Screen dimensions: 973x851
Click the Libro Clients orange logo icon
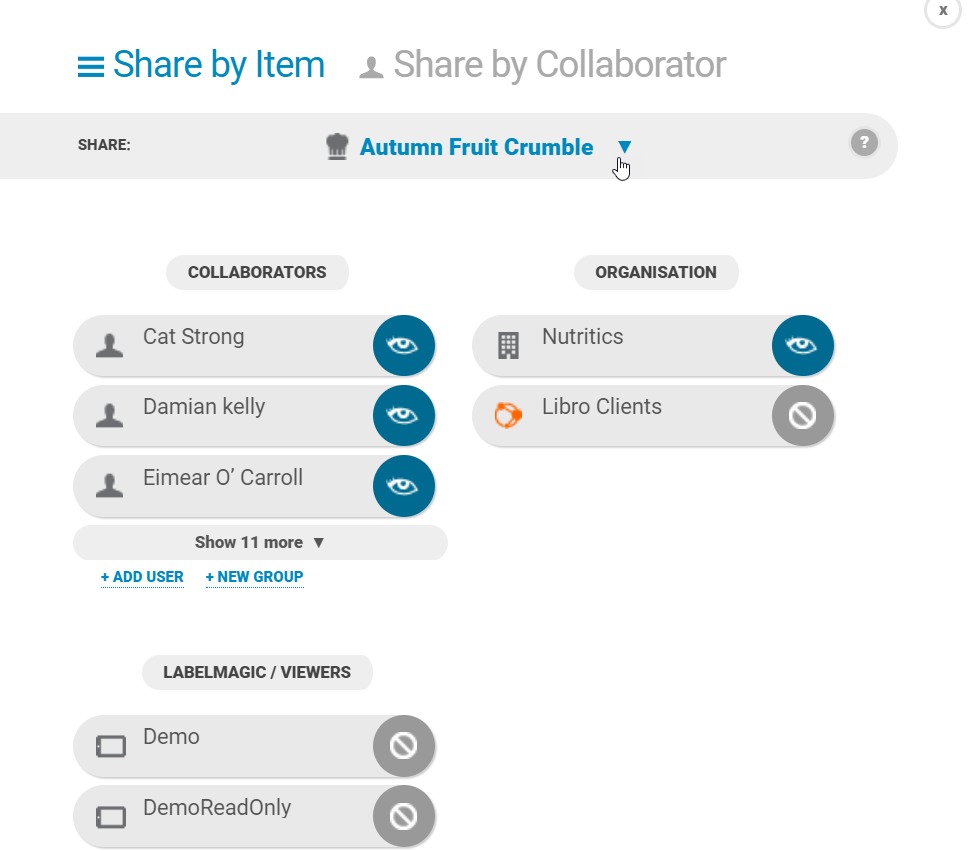508,415
